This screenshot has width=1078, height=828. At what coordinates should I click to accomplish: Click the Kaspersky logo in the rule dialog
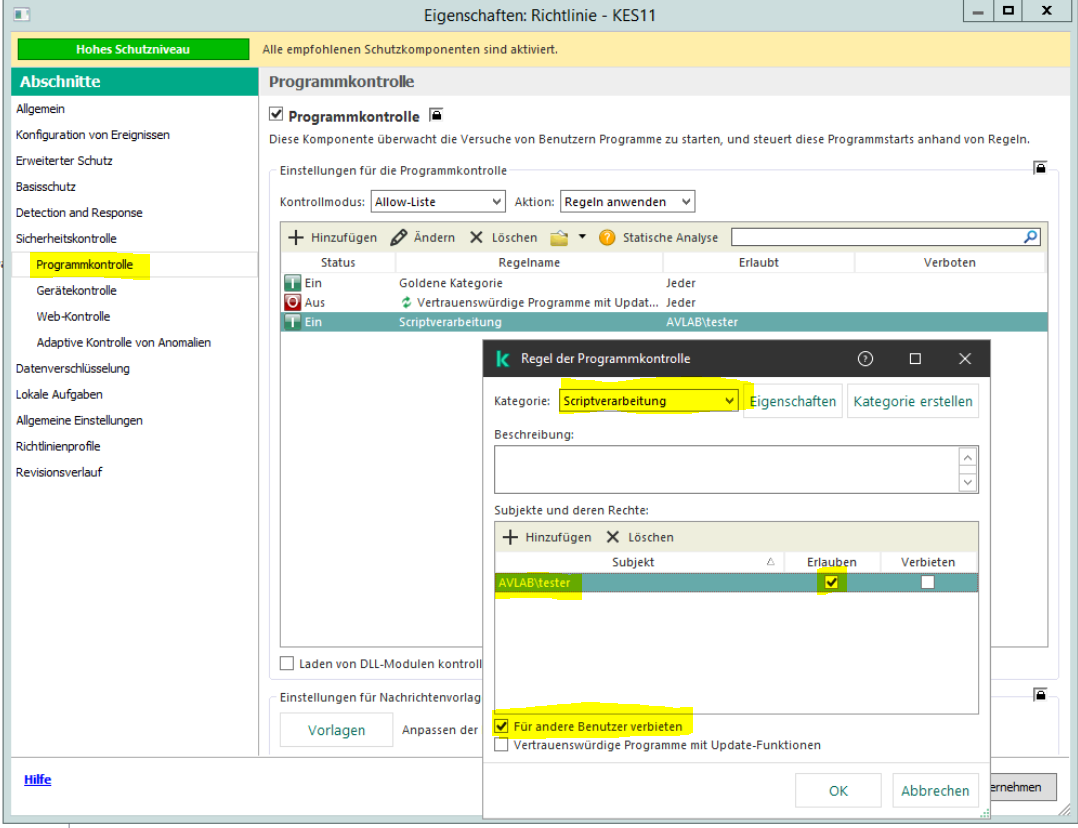click(x=503, y=358)
